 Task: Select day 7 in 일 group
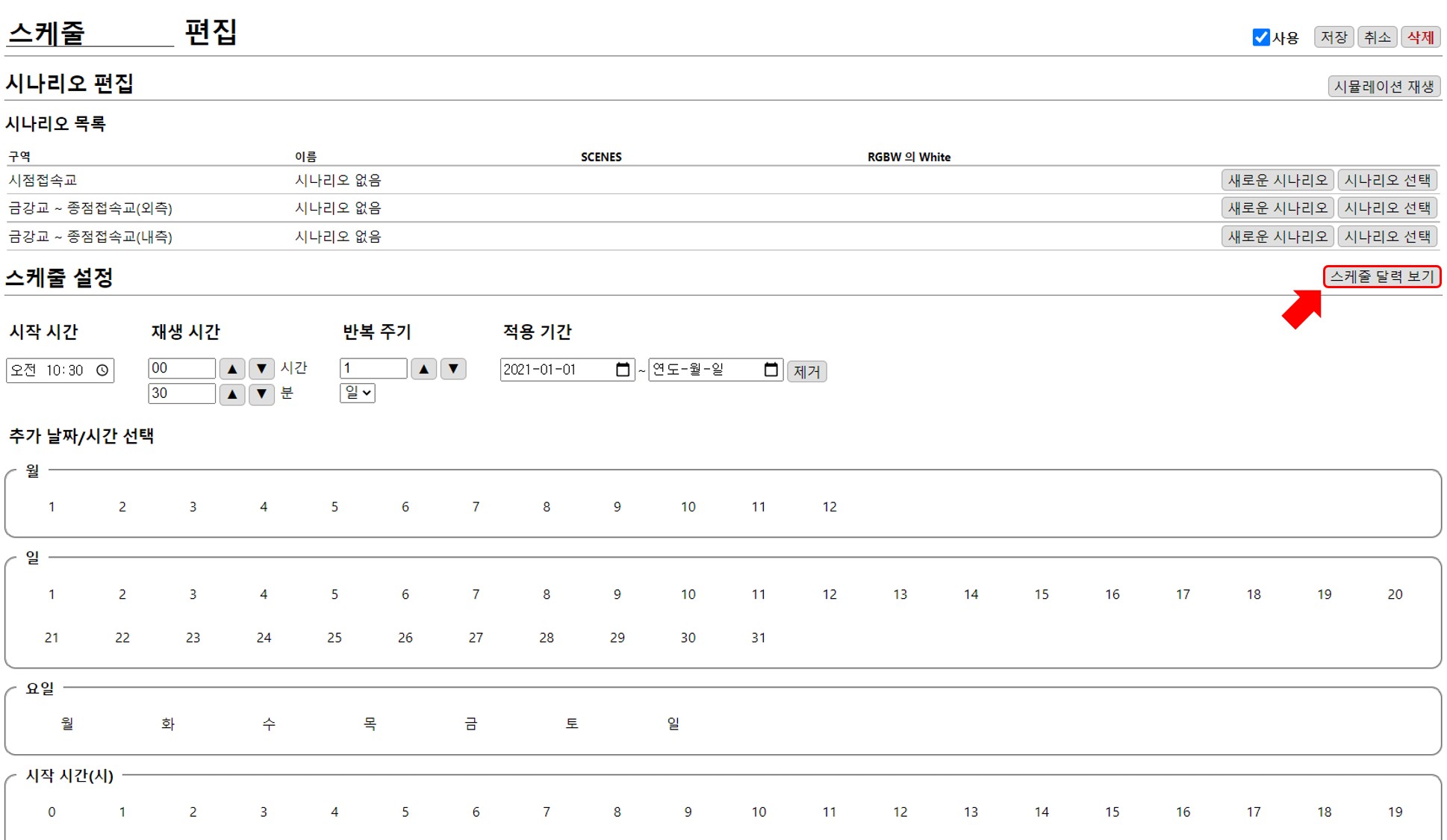[x=476, y=594]
